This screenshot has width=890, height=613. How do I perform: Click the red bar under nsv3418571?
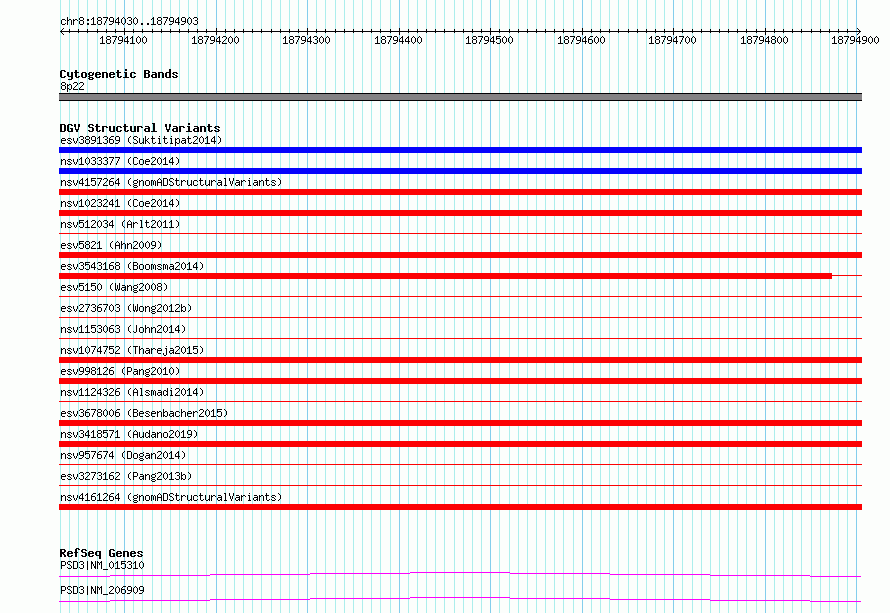[460, 444]
